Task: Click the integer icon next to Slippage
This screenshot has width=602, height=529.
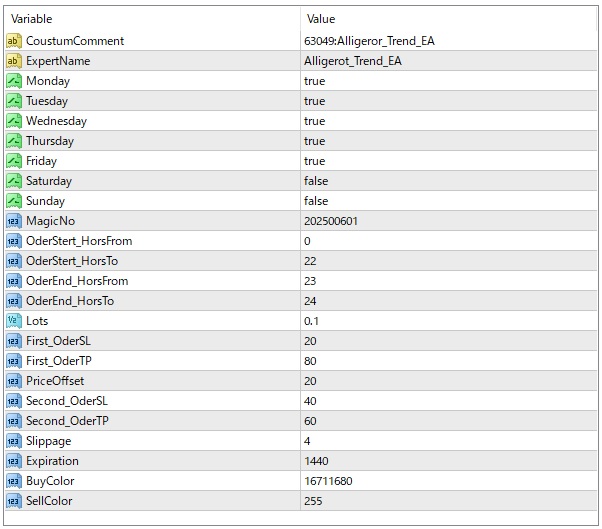Action: pos(14,441)
